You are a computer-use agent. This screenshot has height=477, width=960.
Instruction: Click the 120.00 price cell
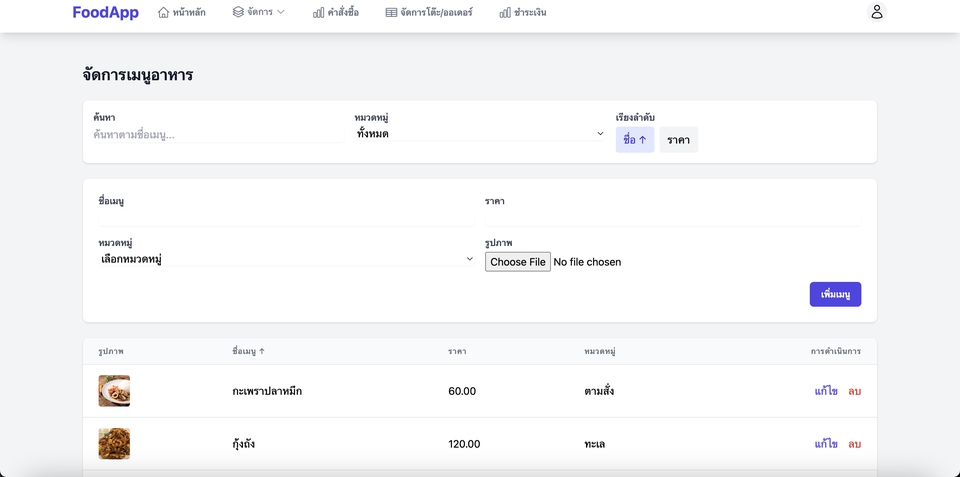464,444
